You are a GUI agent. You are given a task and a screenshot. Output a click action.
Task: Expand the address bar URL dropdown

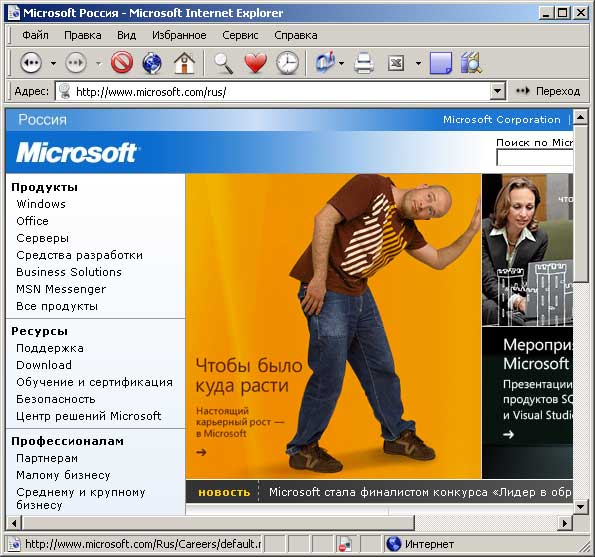pos(497,91)
